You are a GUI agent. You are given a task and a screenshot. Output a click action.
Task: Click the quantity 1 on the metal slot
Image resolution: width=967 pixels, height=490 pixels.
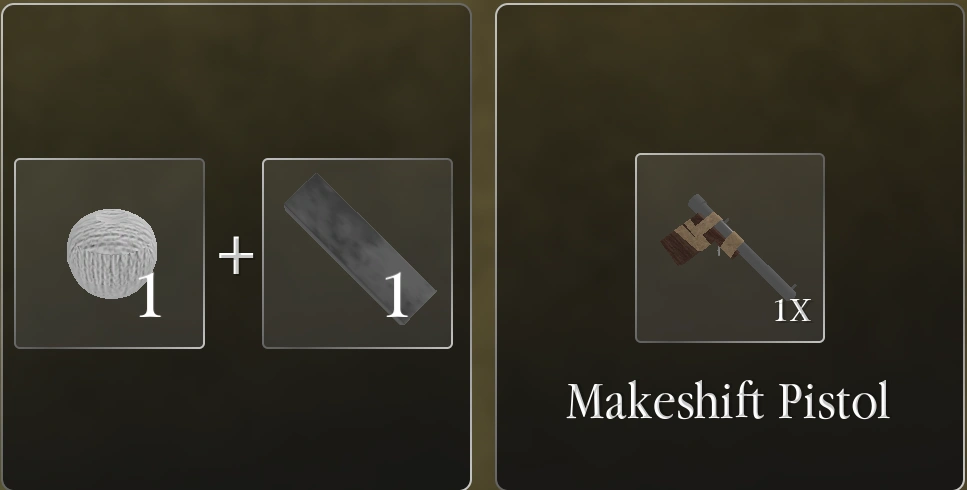point(396,296)
